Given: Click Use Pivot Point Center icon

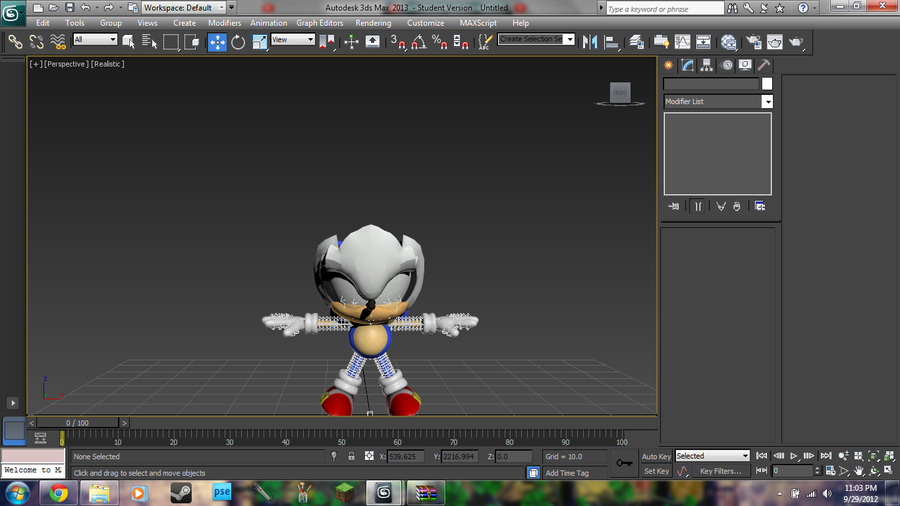Looking at the screenshot, I should [x=327, y=42].
